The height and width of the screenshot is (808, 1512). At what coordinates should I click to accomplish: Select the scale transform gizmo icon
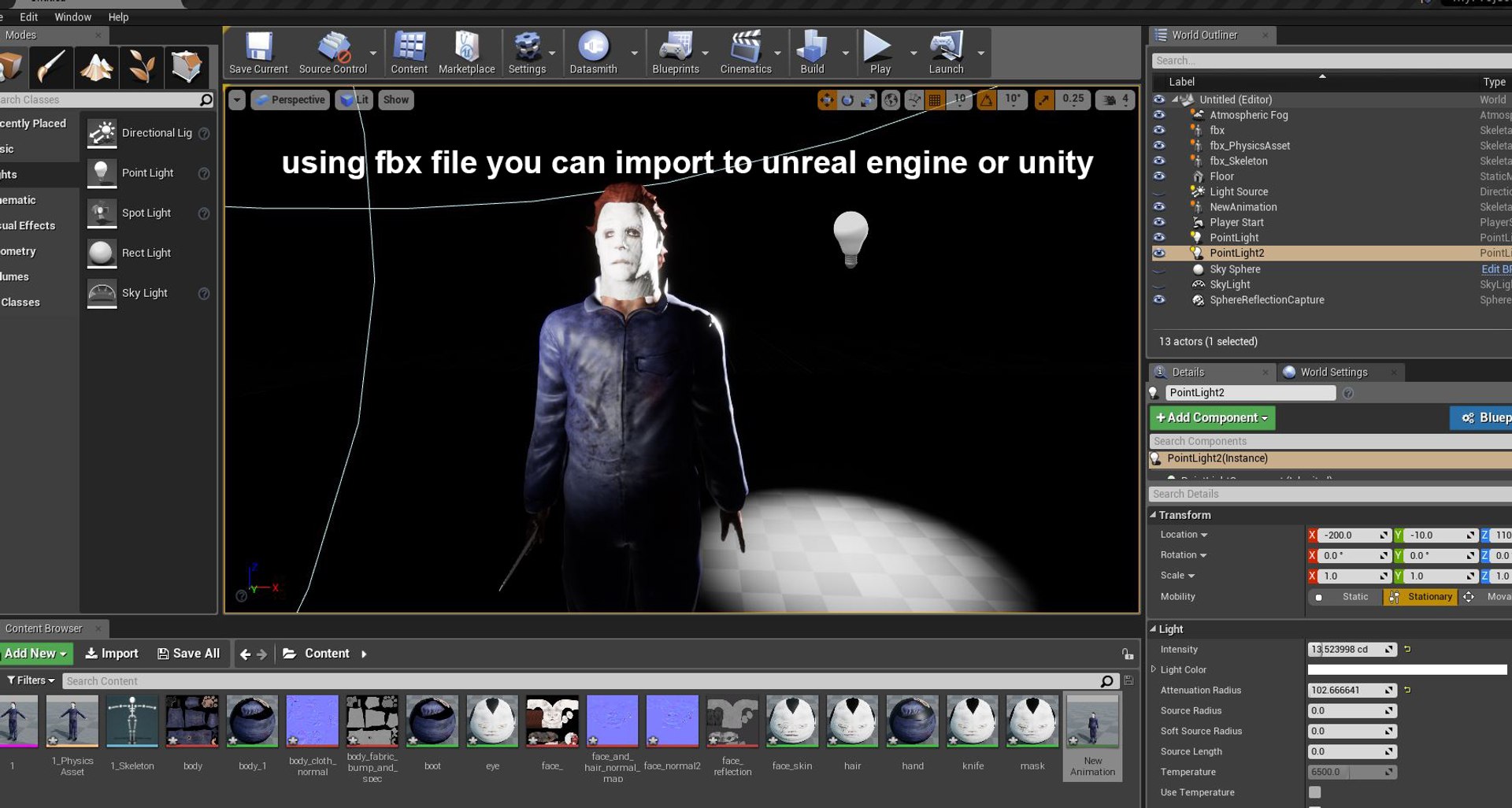click(868, 100)
